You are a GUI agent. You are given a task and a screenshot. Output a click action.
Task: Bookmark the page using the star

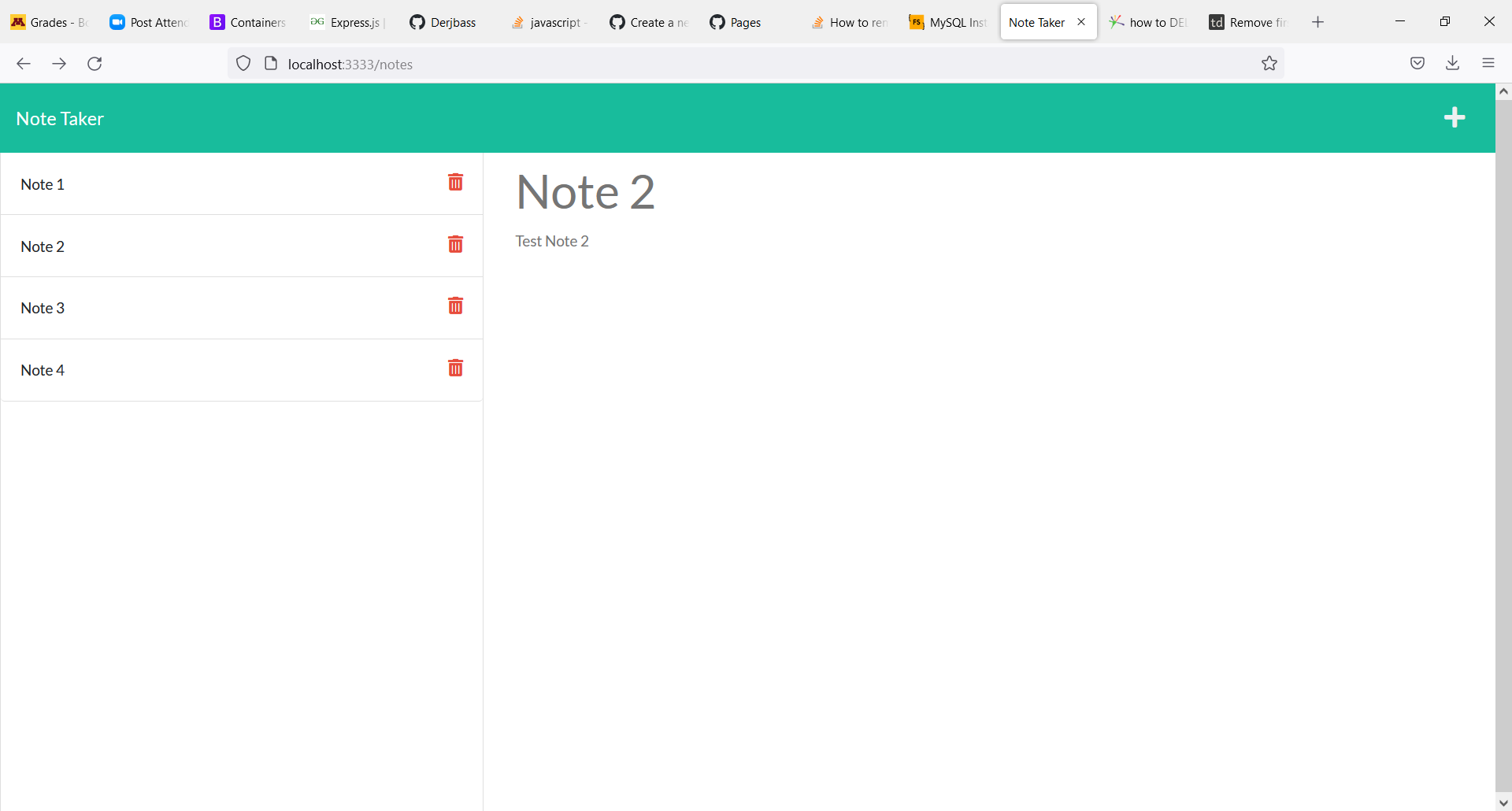pyautogui.click(x=1269, y=63)
